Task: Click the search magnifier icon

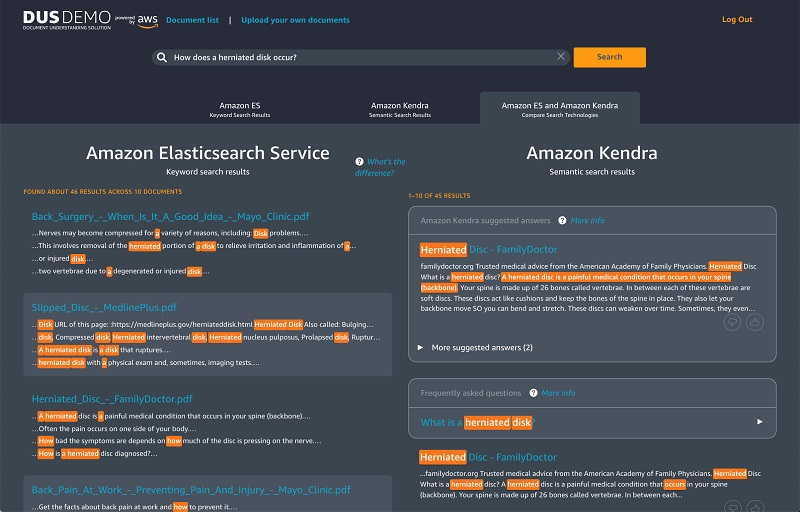Action: coord(162,57)
